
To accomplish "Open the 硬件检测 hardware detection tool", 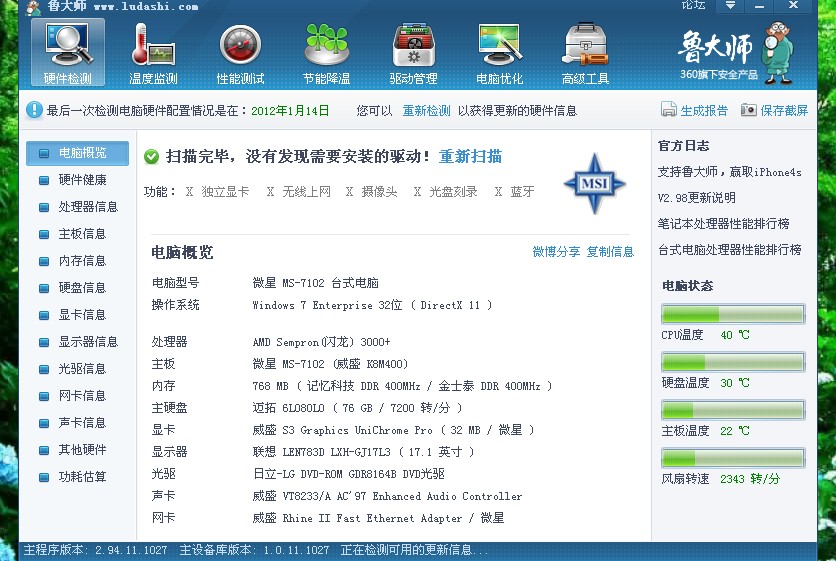I will (68, 53).
